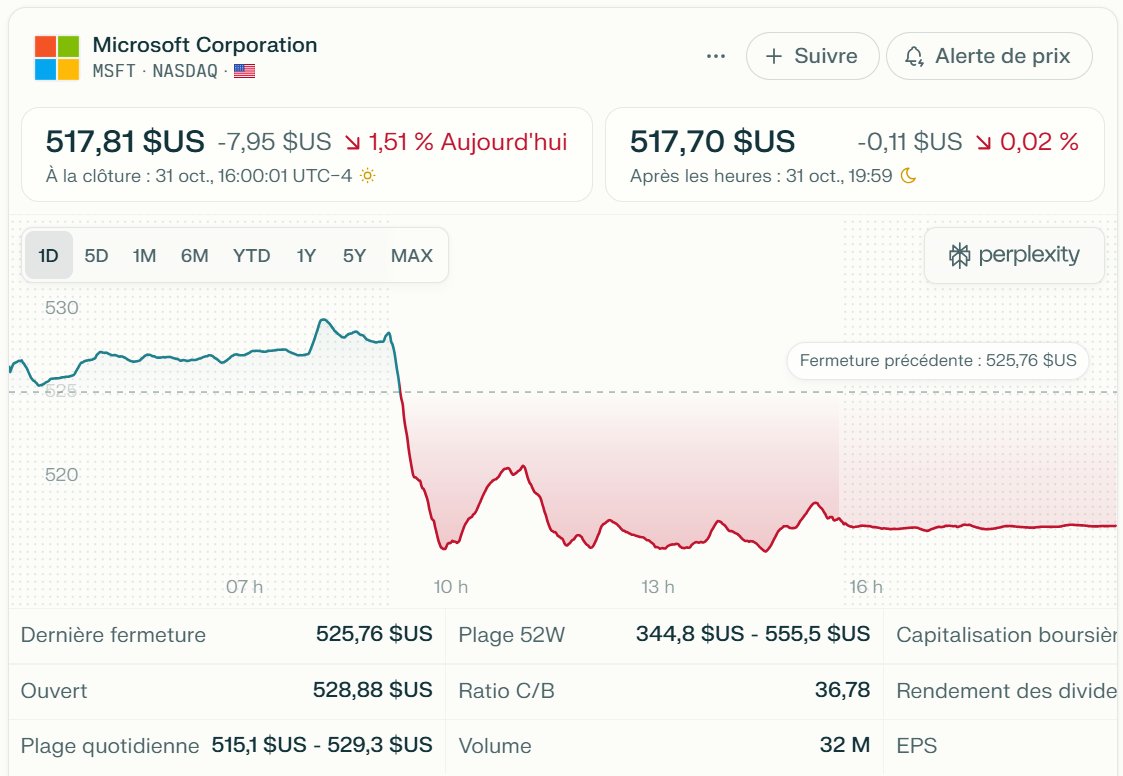The height and width of the screenshot is (776, 1123).
Task: Select the 6M time range
Action: click(x=194, y=256)
